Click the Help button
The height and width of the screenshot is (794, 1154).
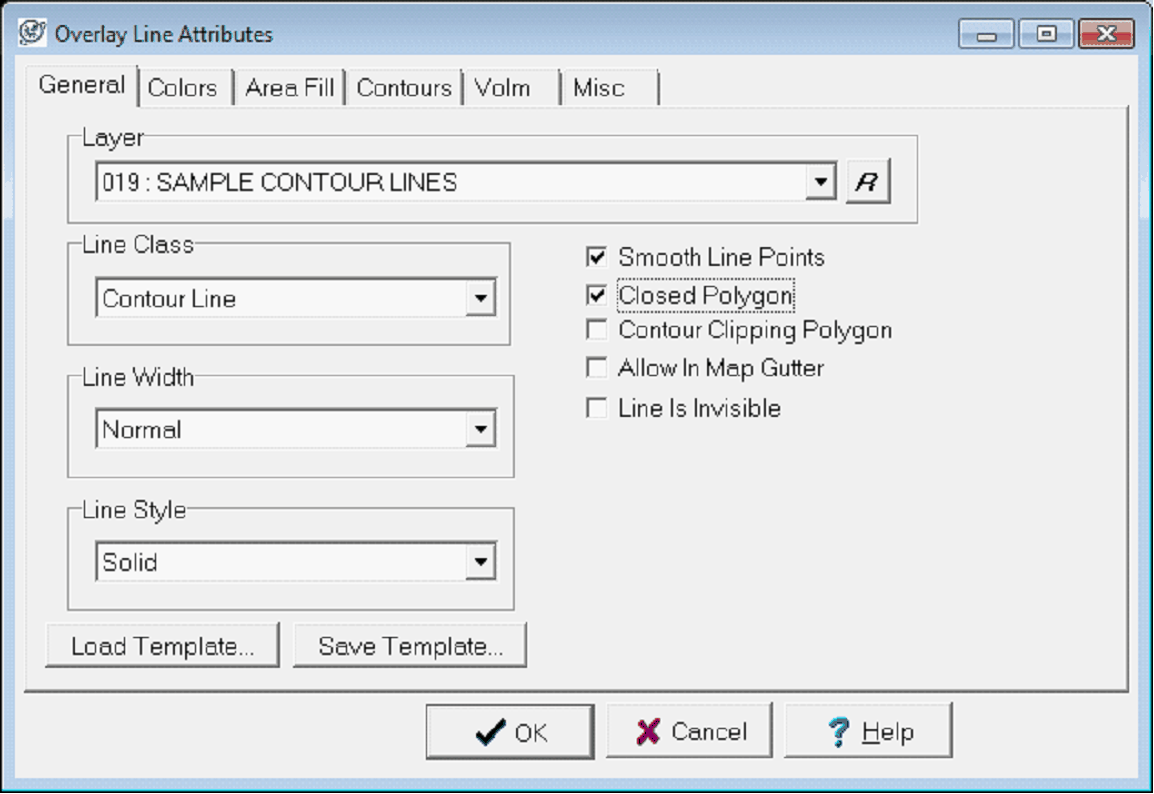pos(868,732)
